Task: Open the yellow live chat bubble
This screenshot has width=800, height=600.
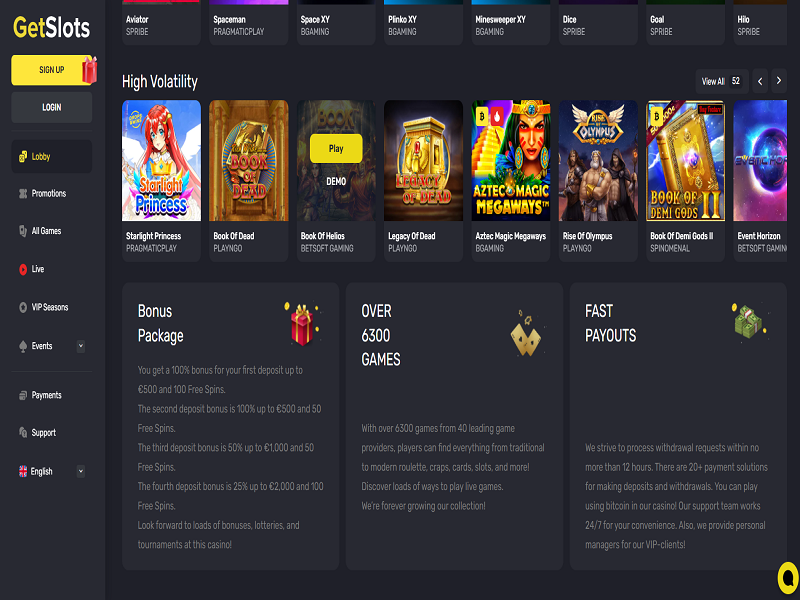Action: (789, 578)
